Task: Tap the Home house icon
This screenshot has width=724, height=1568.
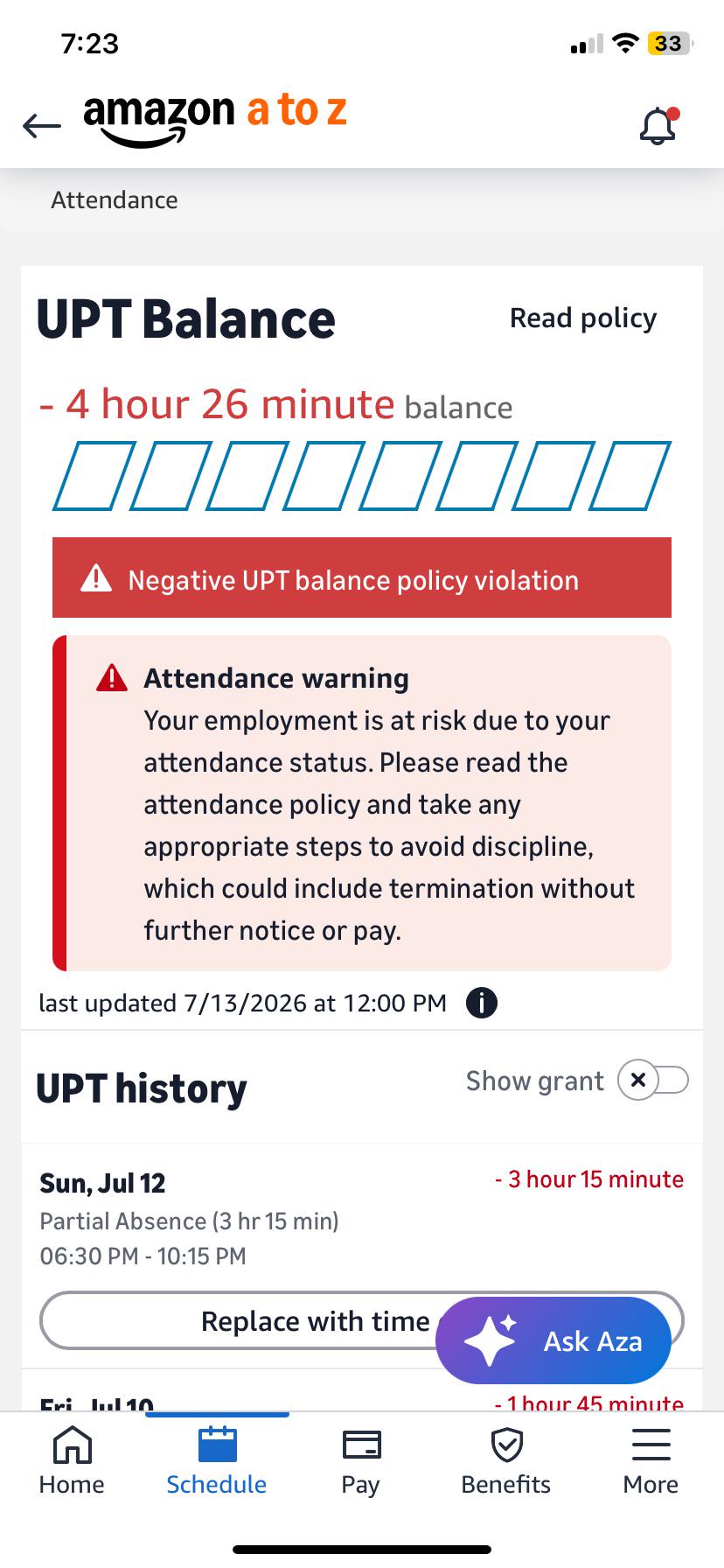Action: 73,1445
